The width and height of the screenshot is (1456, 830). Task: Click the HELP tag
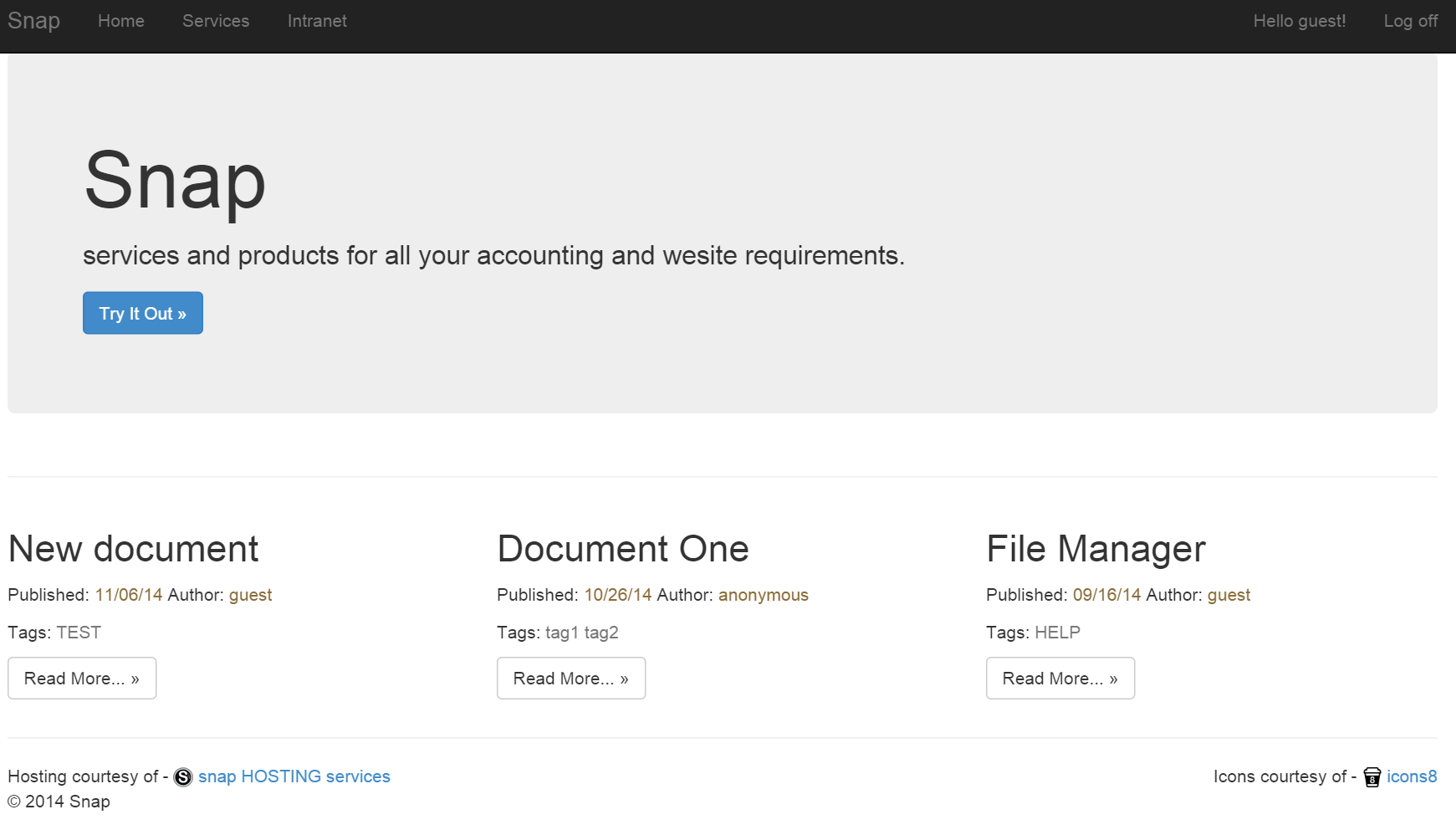tap(1057, 633)
